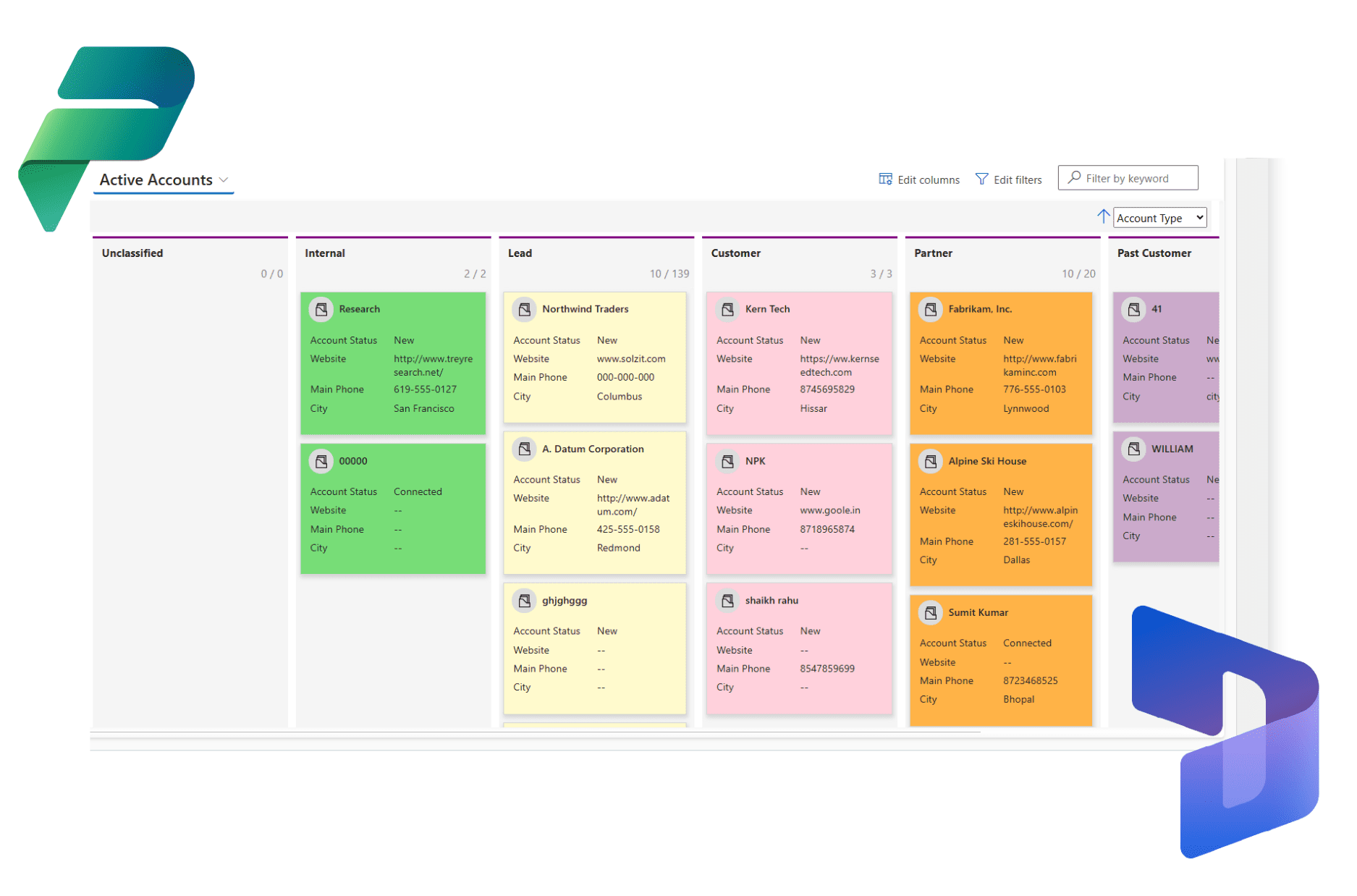Select the Partner column header
This screenshot has width=1357, height=896.
(933, 253)
